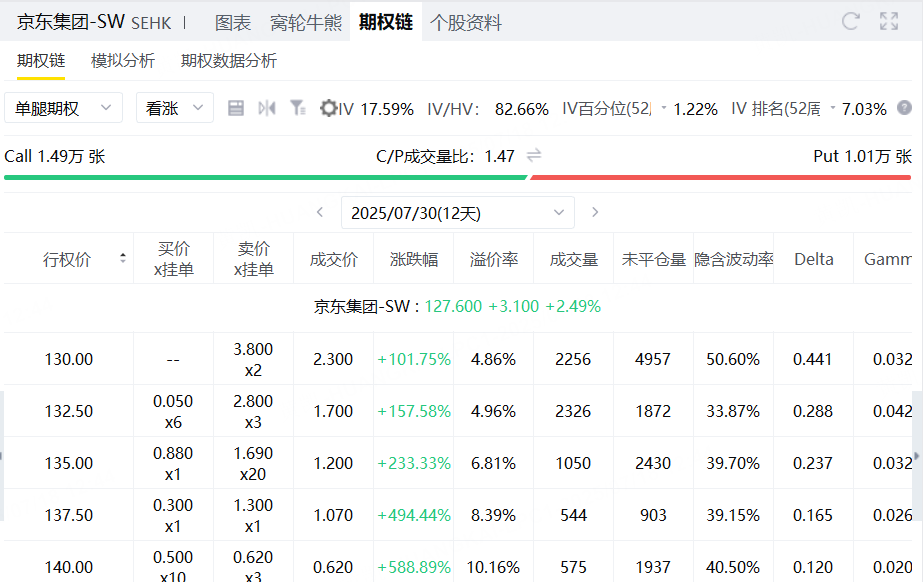Click the 1.690 x20 ask price cell

[x=254, y=463]
